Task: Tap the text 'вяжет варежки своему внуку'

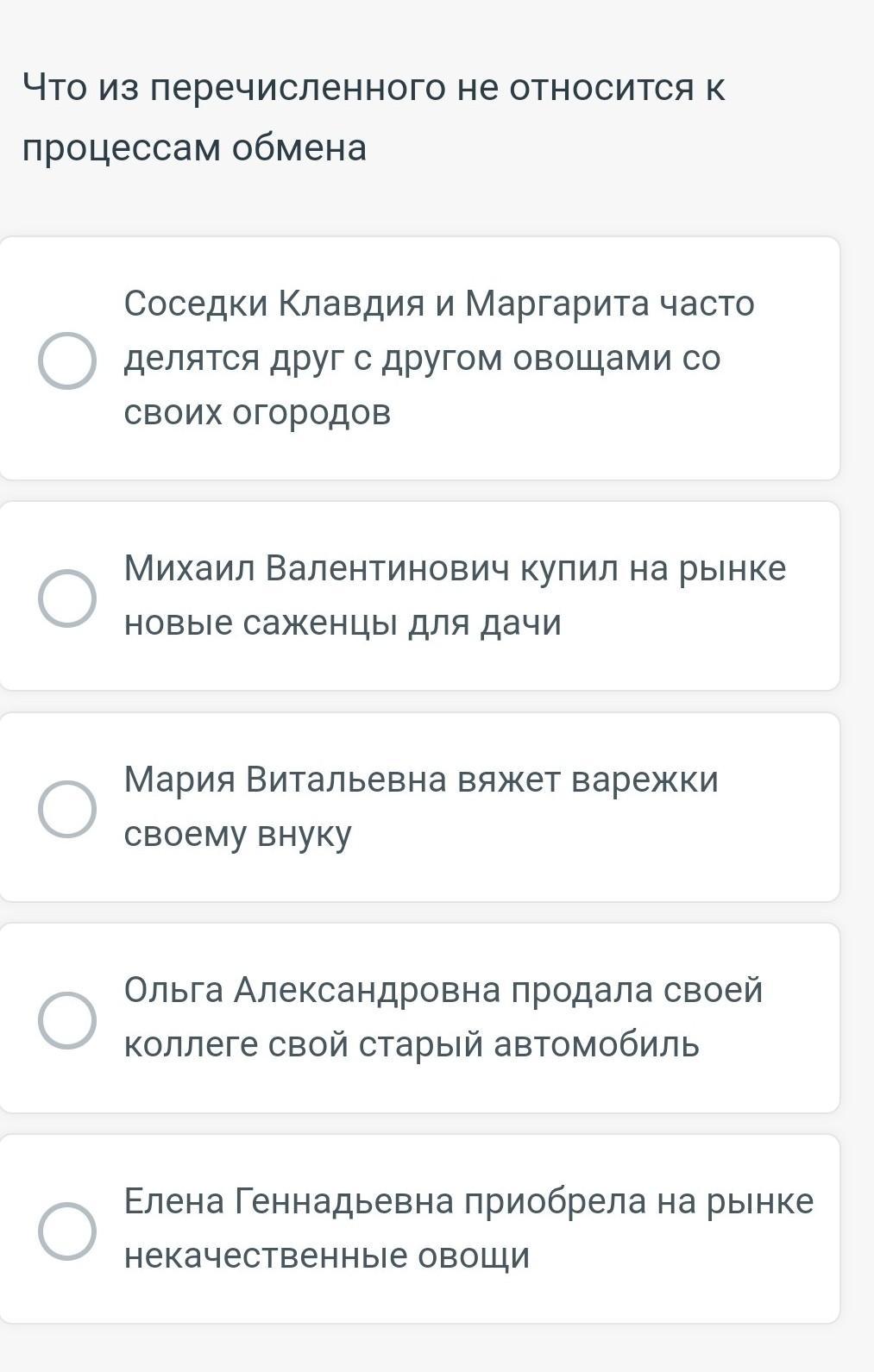Action: pos(421,806)
